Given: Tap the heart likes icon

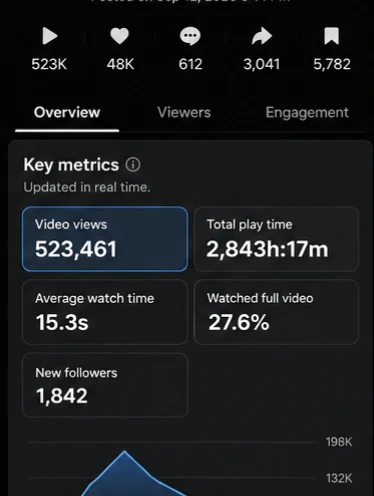Looking at the screenshot, I should click(120, 36).
